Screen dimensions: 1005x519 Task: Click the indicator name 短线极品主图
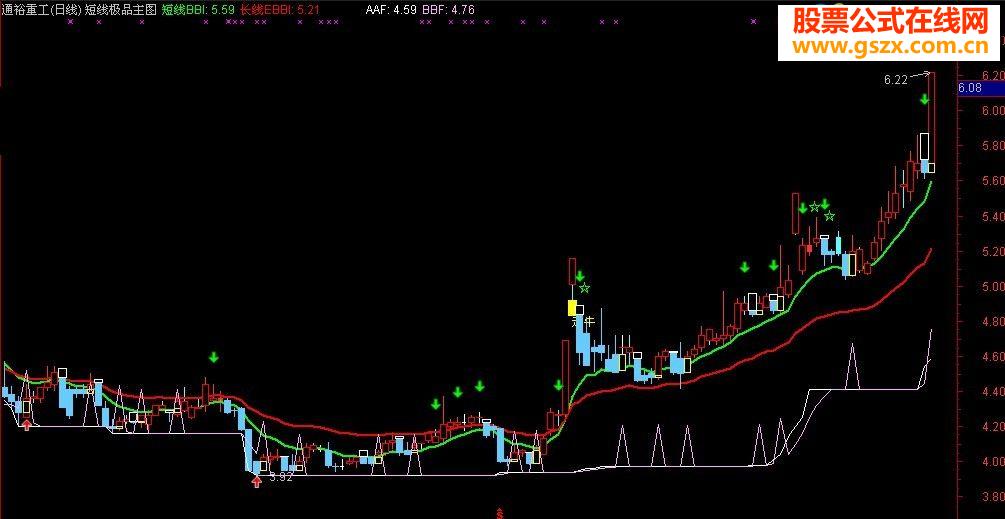tap(120, 9)
